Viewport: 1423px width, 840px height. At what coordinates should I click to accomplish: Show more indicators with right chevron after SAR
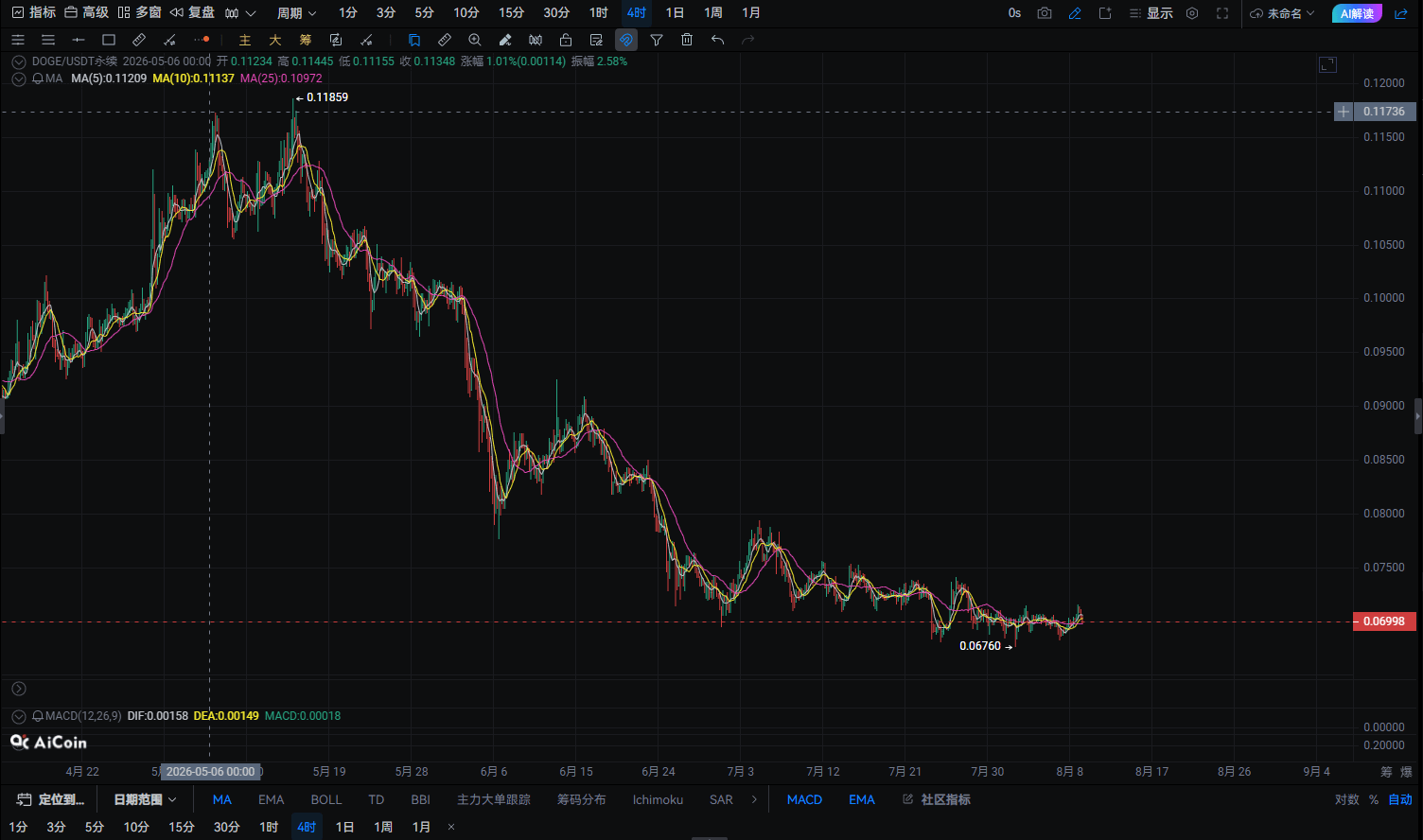click(754, 800)
